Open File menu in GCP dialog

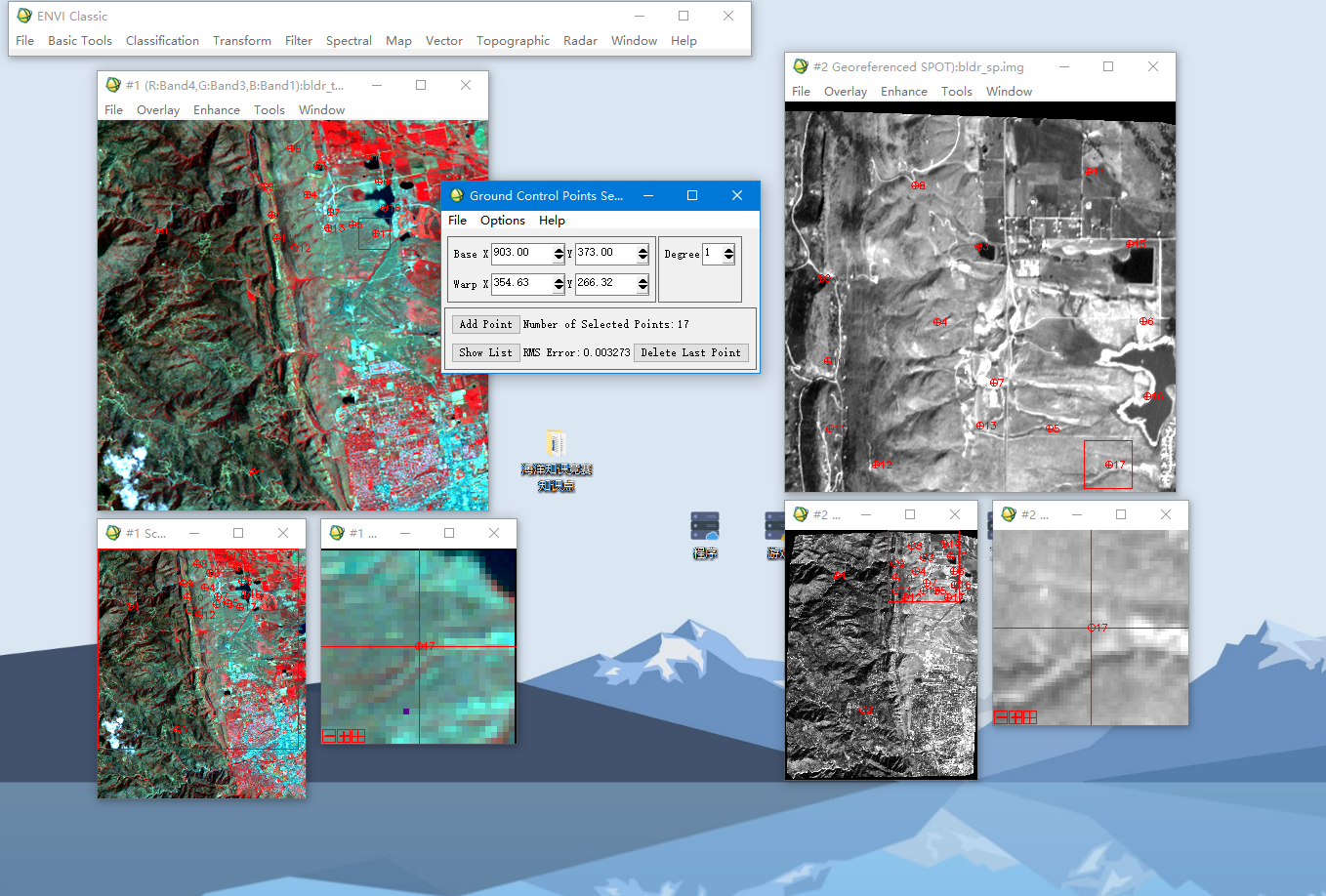457,221
